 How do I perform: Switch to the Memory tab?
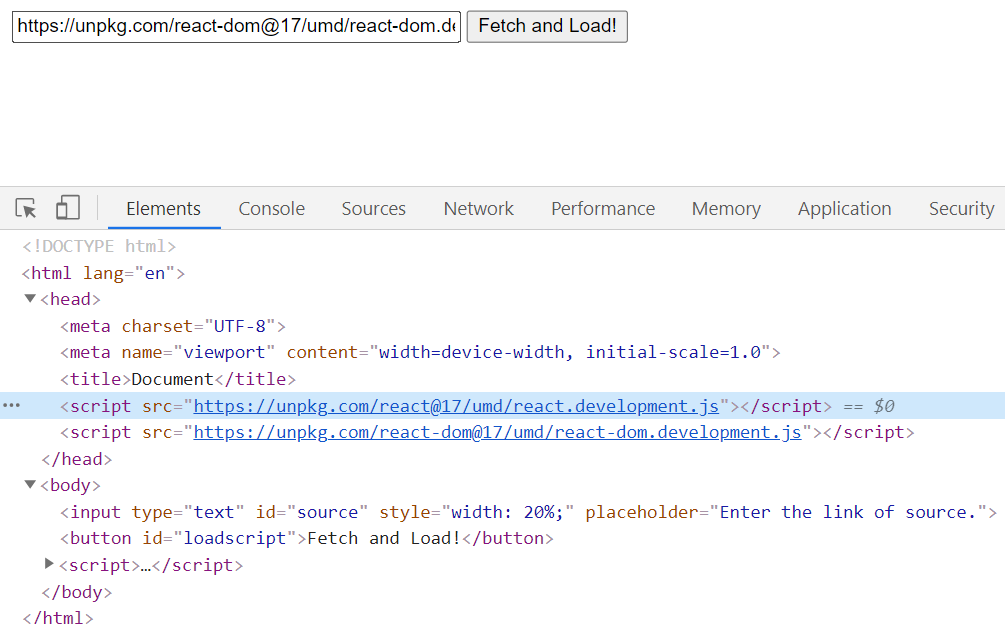coord(726,209)
